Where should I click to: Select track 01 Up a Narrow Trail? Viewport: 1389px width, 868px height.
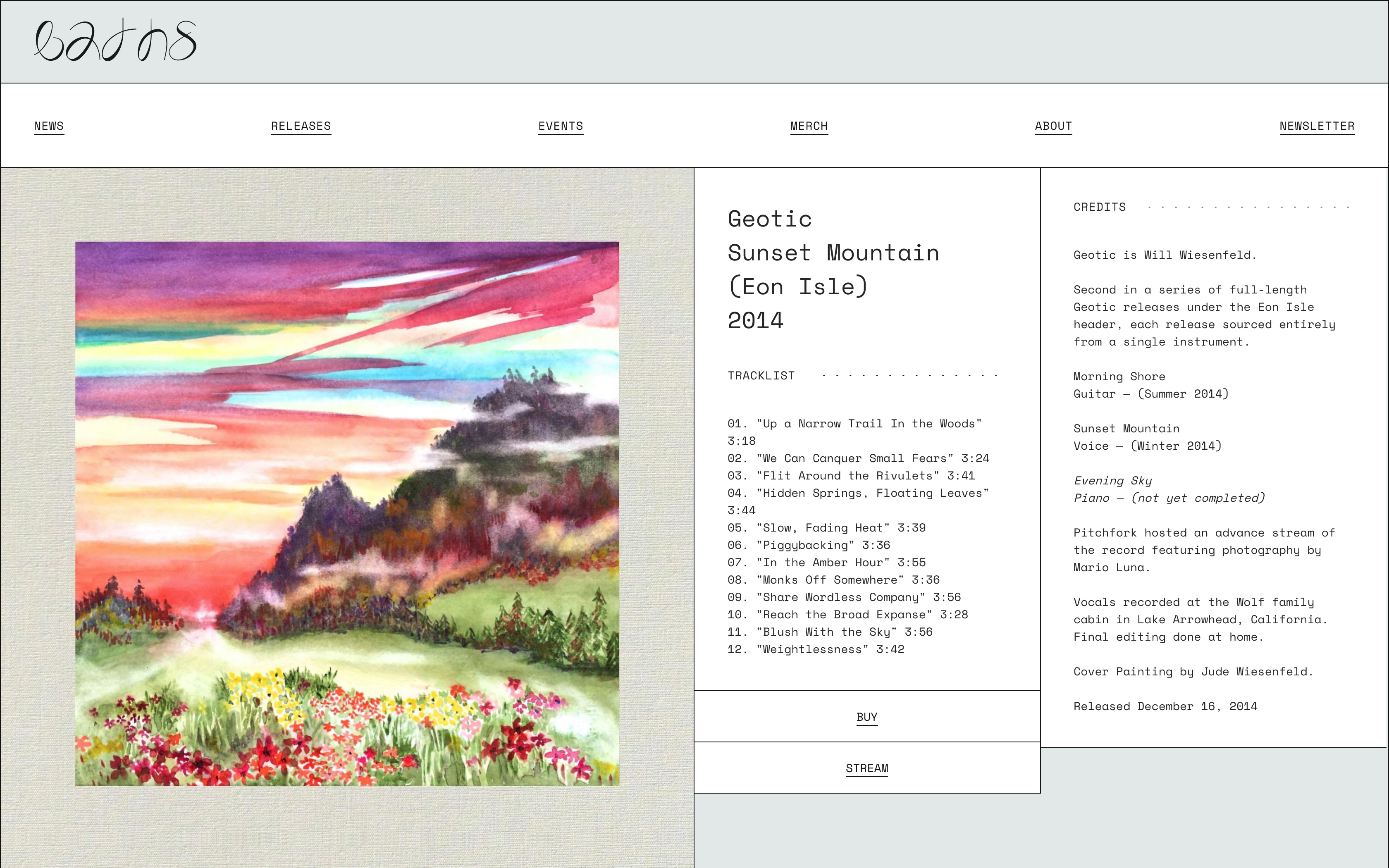[854, 424]
